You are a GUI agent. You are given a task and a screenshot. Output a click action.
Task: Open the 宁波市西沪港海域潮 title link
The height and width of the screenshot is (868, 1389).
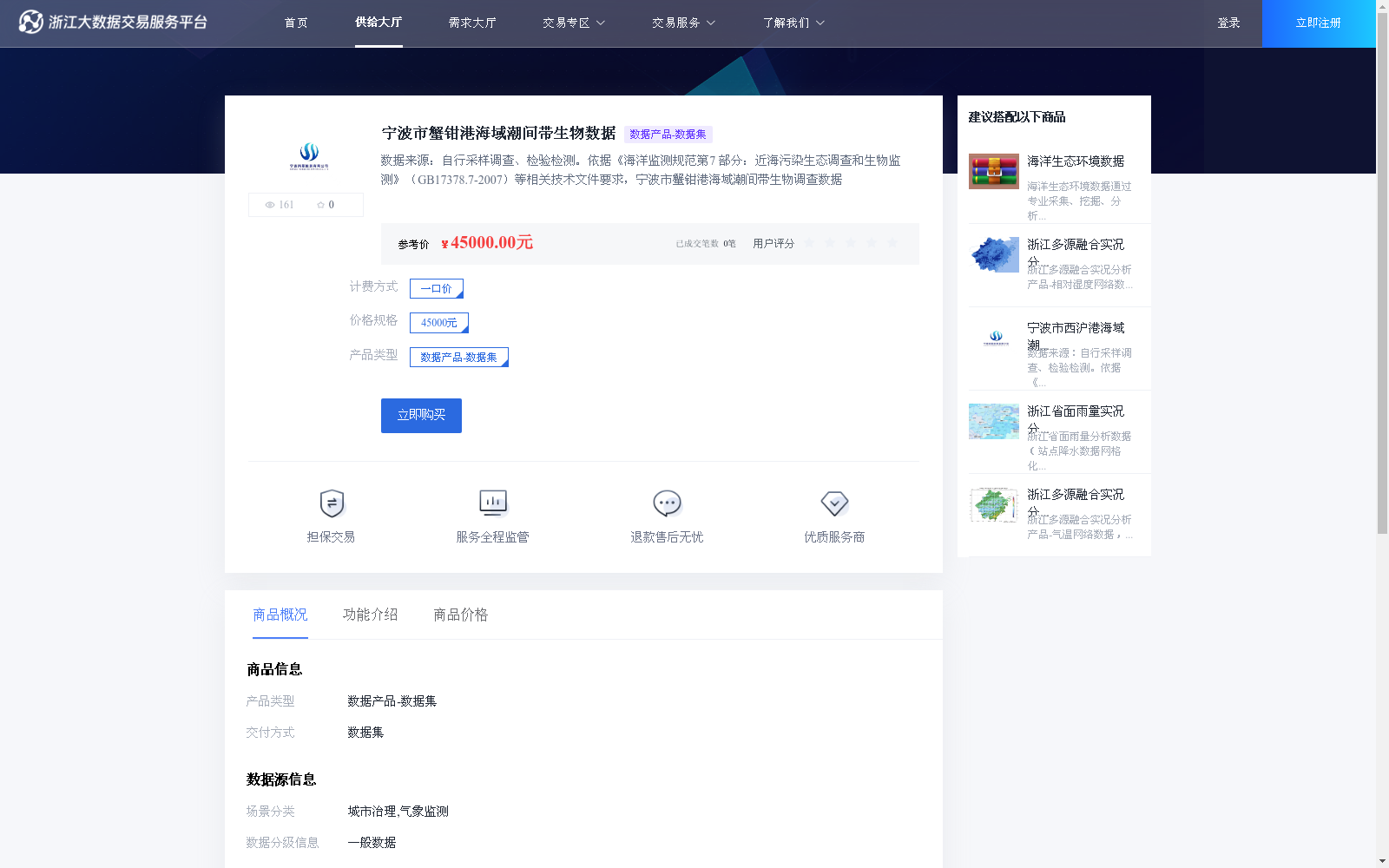pyautogui.click(x=1076, y=335)
